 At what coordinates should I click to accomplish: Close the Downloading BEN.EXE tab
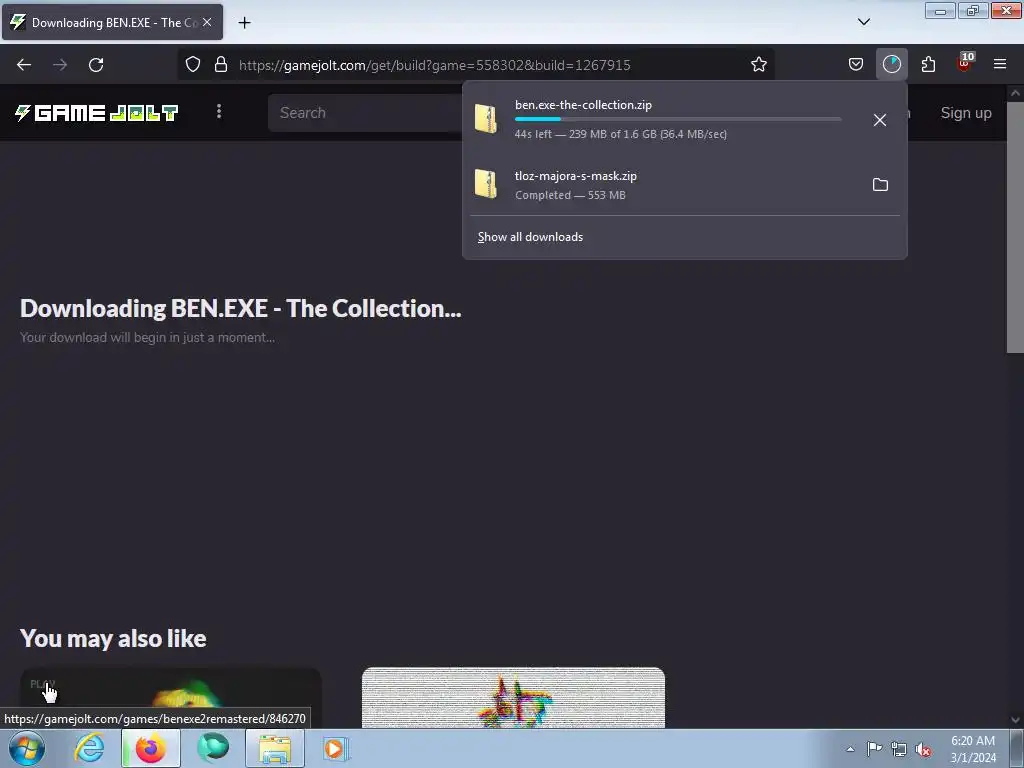[x=207, y=22]
